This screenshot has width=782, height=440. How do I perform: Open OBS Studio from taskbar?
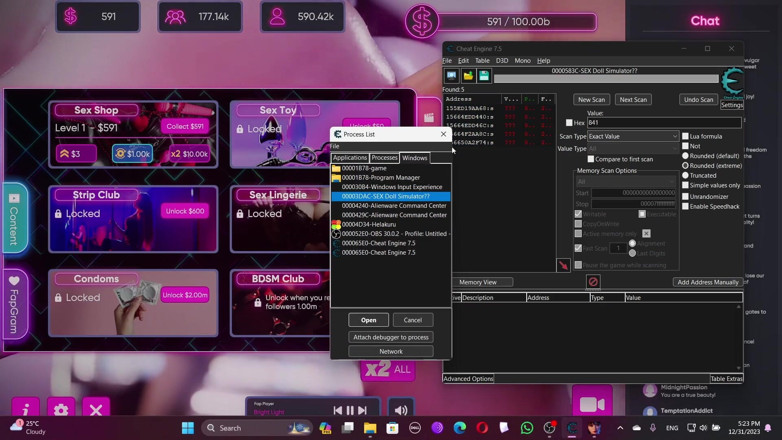549,428
